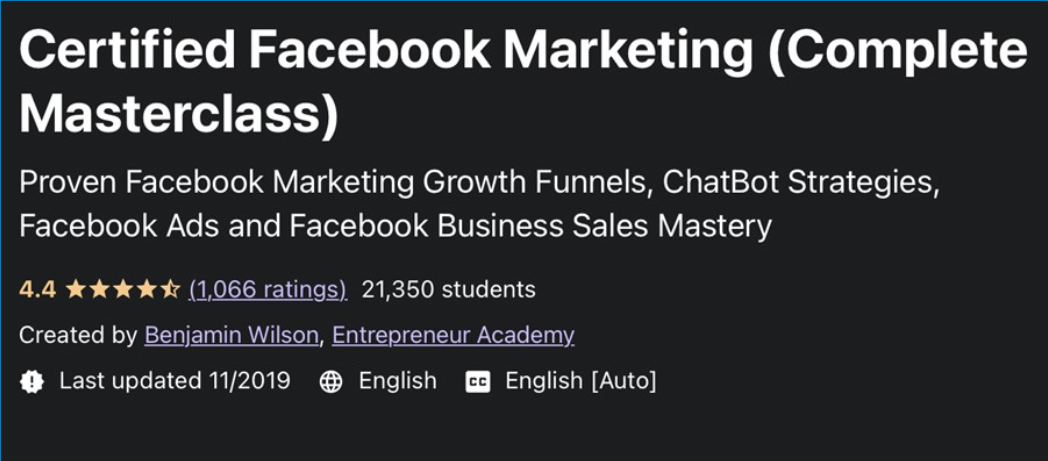Click the half-filled fifth rating star
This screenshot has width=1048, height=461.
coord(170,290)
